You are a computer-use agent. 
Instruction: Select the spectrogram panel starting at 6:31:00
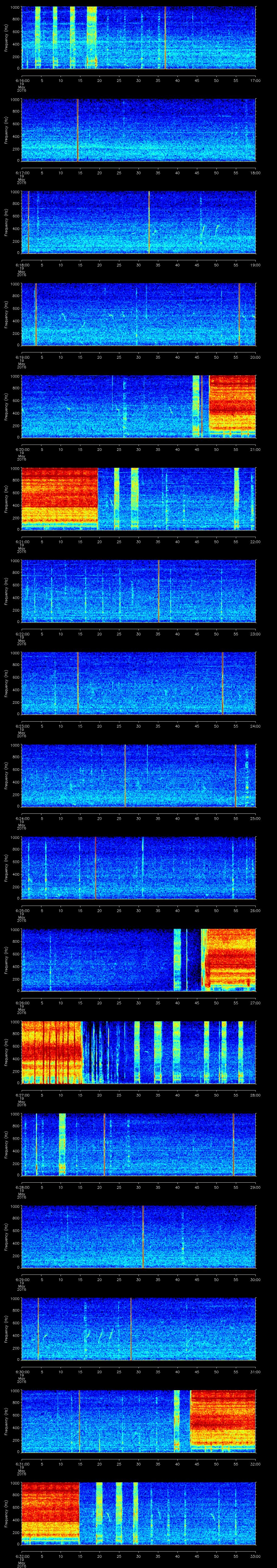coord(139,1421)
